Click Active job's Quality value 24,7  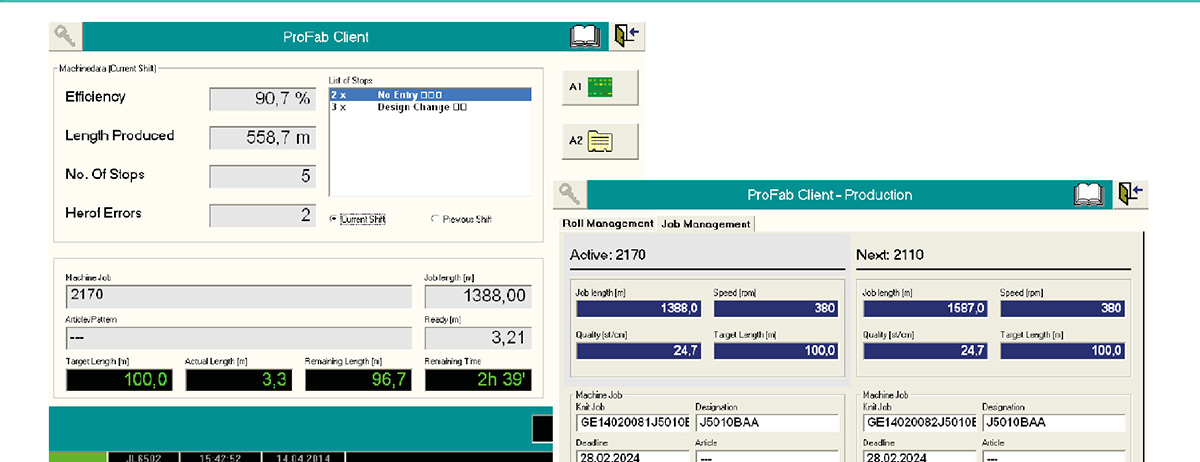coord(637,350)
